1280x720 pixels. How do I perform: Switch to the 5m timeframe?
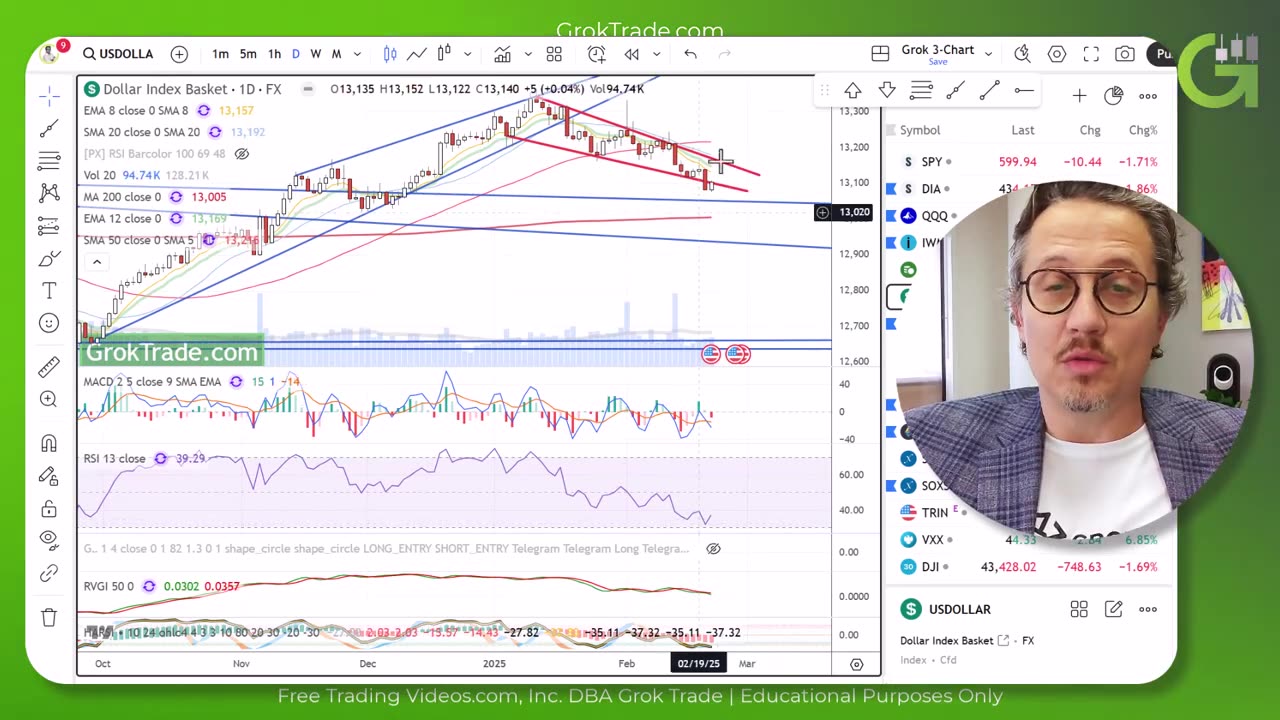click(248, 54)
